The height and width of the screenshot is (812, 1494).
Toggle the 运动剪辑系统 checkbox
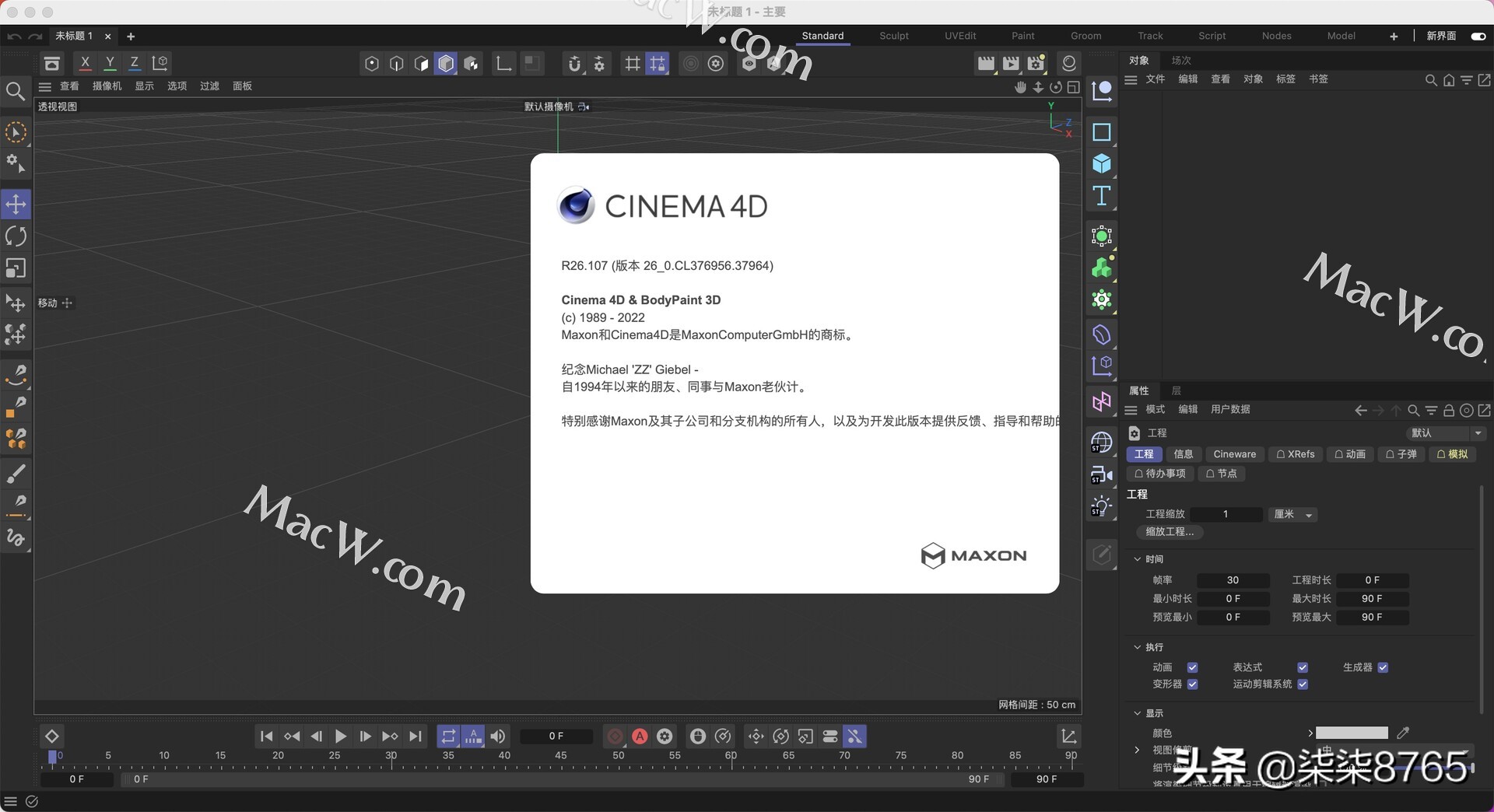1303,684
